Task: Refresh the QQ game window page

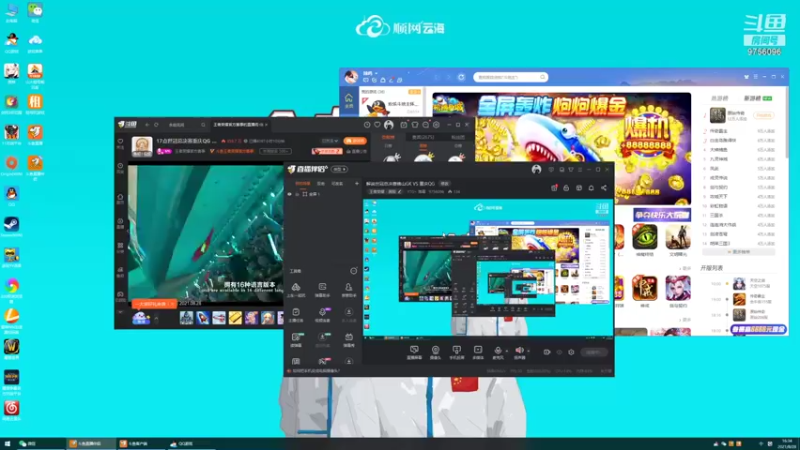Action: 461,77
